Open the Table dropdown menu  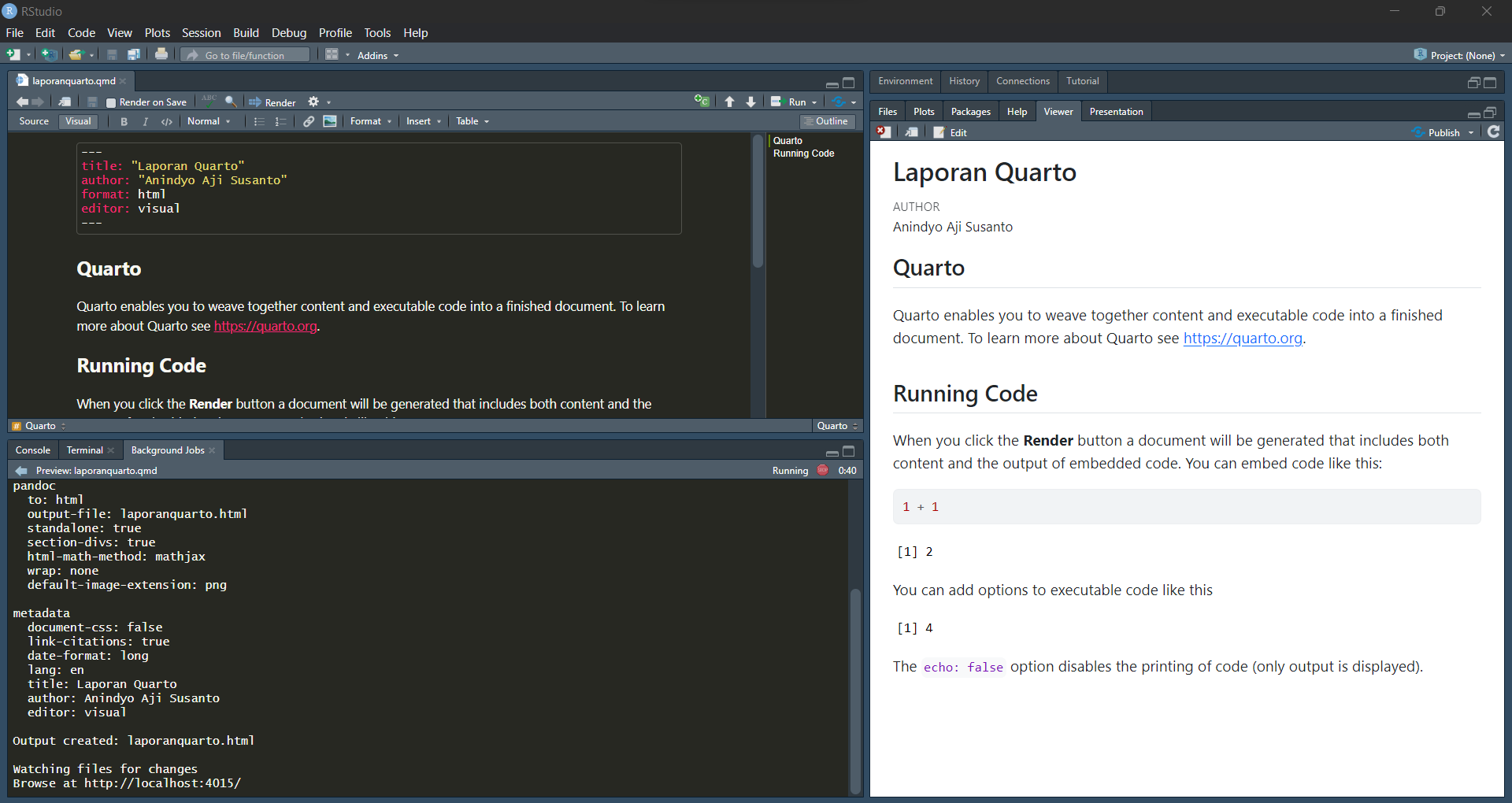472,121
